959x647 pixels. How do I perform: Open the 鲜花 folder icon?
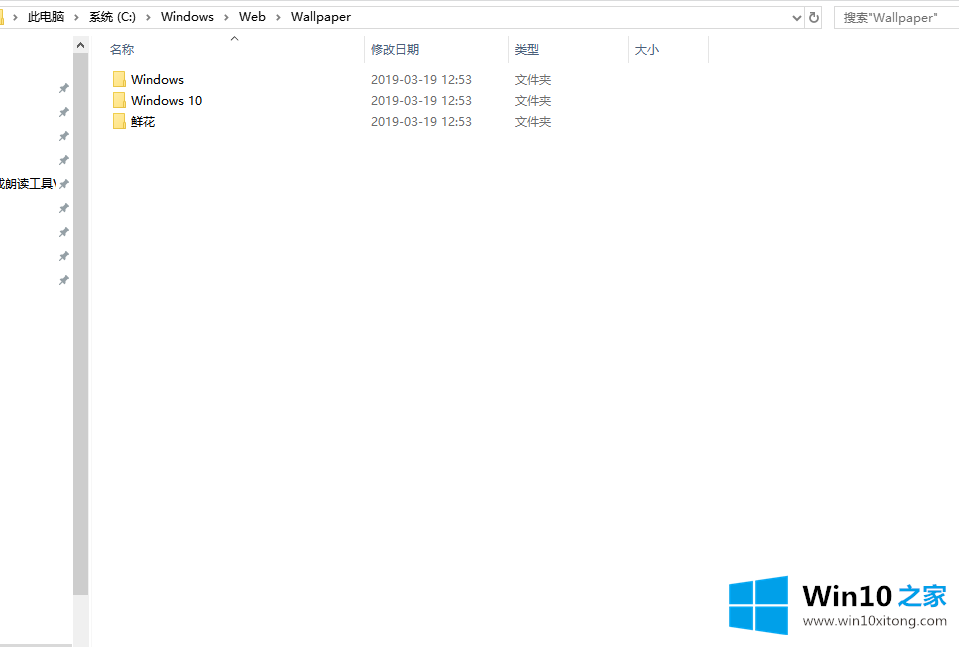pos(119,121)
